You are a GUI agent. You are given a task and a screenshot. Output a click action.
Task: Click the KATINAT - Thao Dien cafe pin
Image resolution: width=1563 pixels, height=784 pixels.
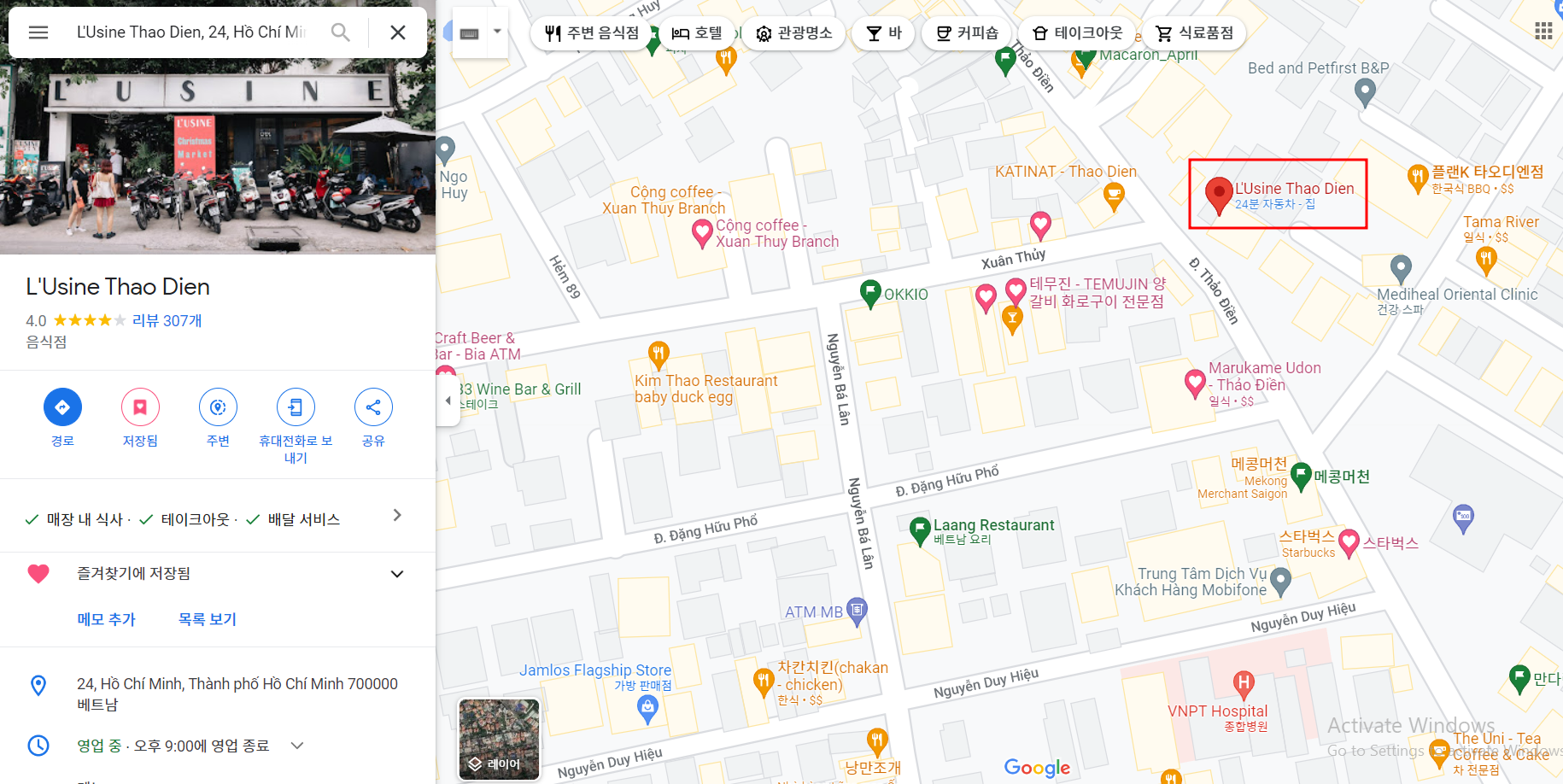pos(1113,197)
